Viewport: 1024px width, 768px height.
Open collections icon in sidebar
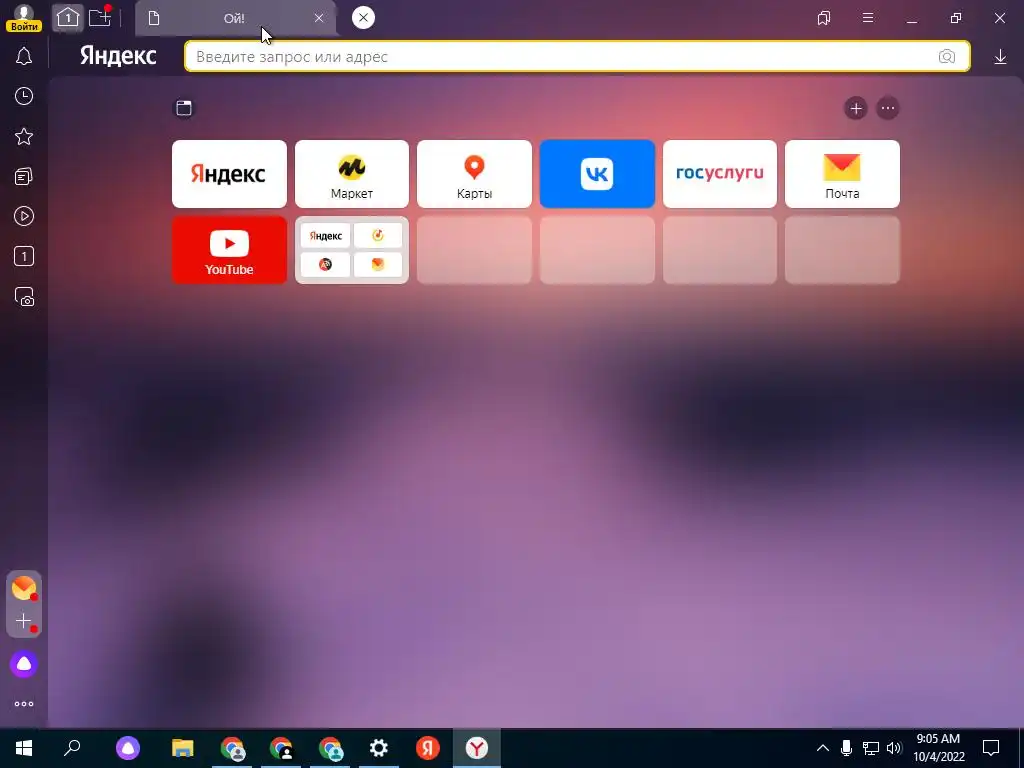pyautogui.click(x=24, y=176)
